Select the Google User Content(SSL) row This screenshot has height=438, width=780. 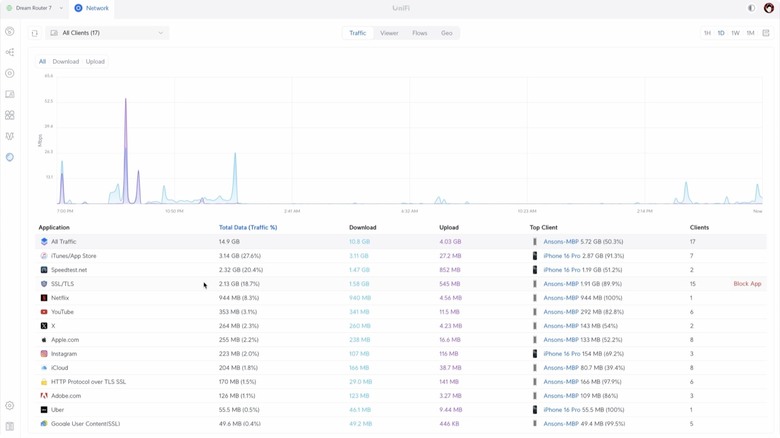400,424
